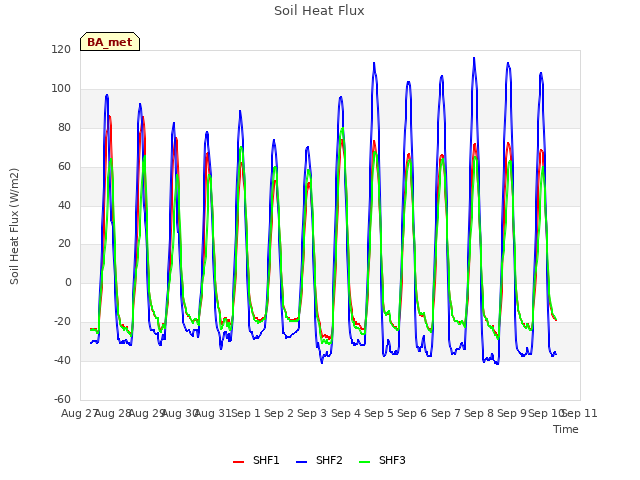Click the Sep 11 x-axis label

(x=580, y=413)
